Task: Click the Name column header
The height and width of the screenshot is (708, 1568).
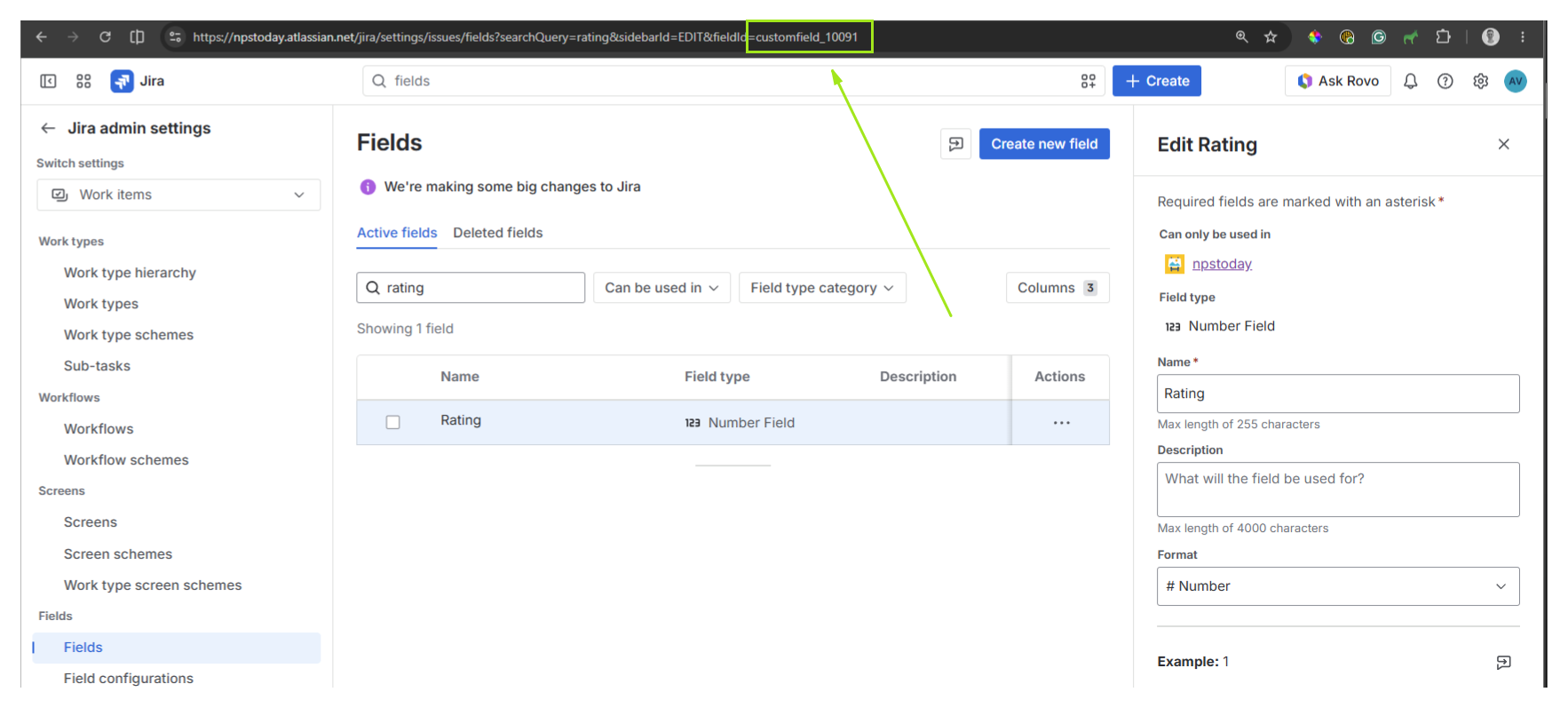Action: click(460, 377)
